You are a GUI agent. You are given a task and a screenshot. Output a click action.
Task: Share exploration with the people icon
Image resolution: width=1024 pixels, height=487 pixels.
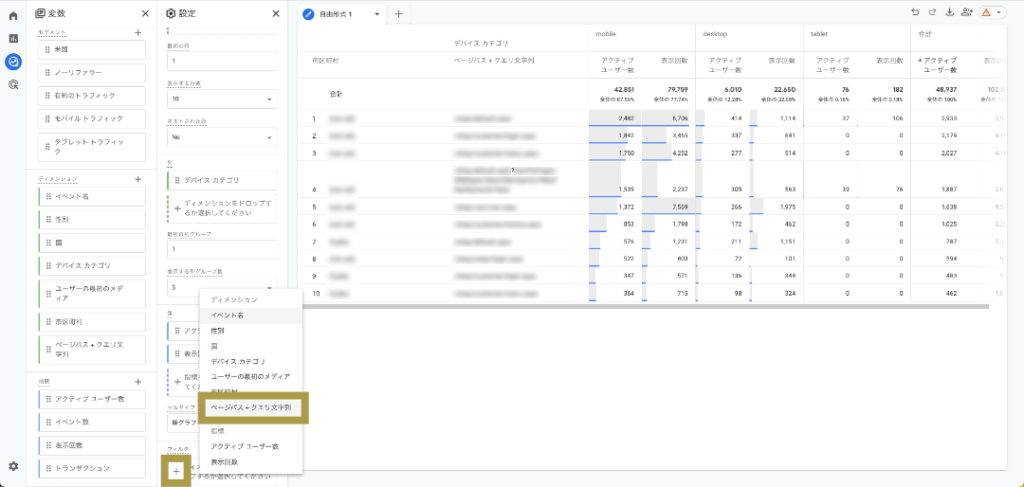click(x=967, y=12)
